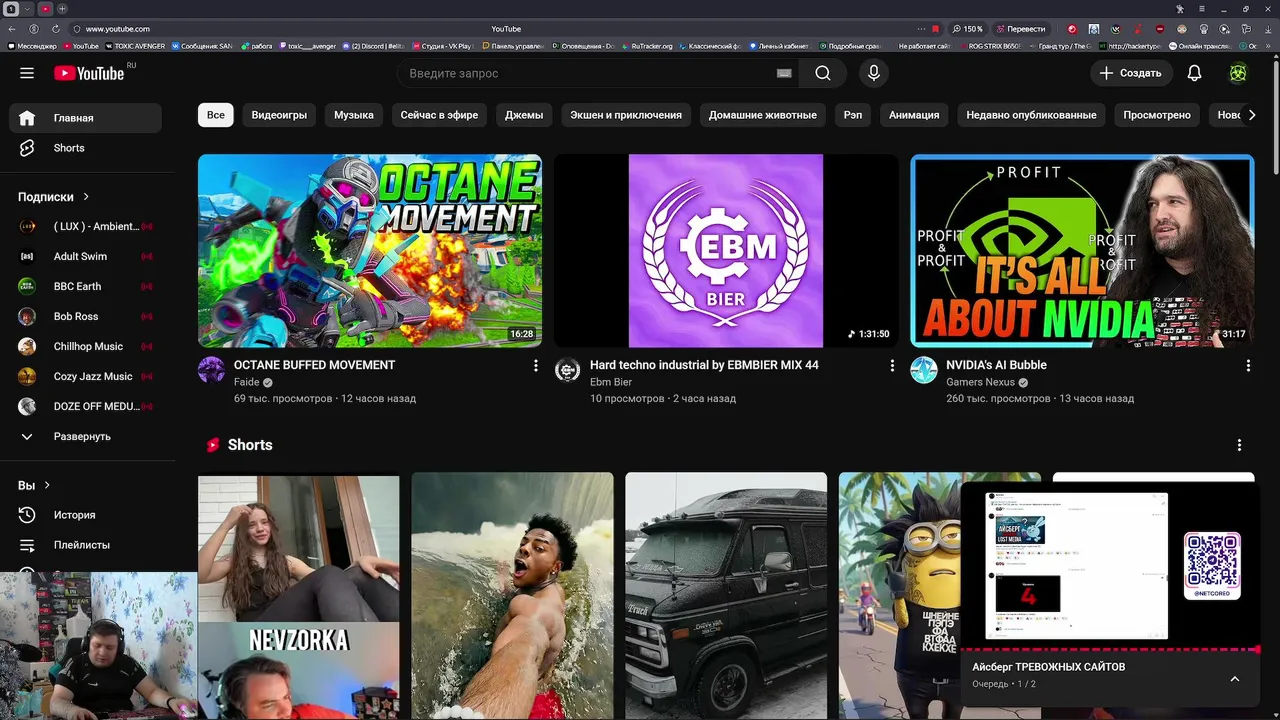Select the Домашние животные chip
This screenshot has height=720, width=1280.
763,115
